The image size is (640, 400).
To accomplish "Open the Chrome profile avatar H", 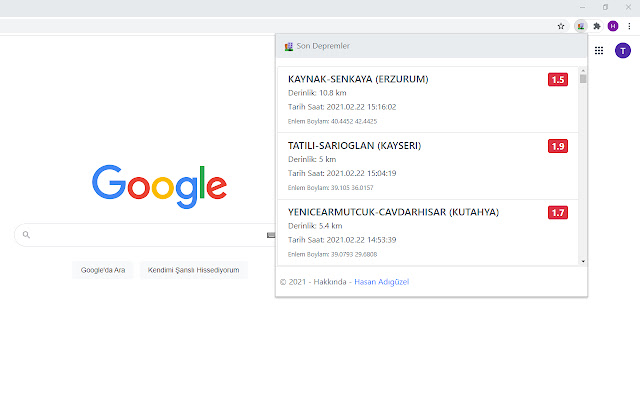I will tap(613, 26).
